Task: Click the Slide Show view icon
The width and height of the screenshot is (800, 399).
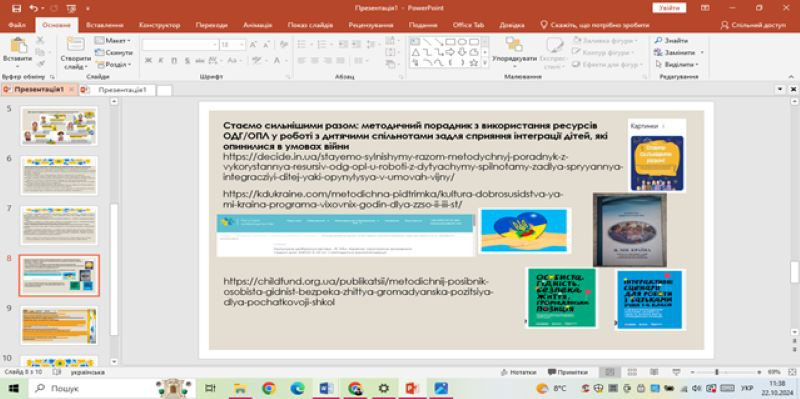Action: 676,372
